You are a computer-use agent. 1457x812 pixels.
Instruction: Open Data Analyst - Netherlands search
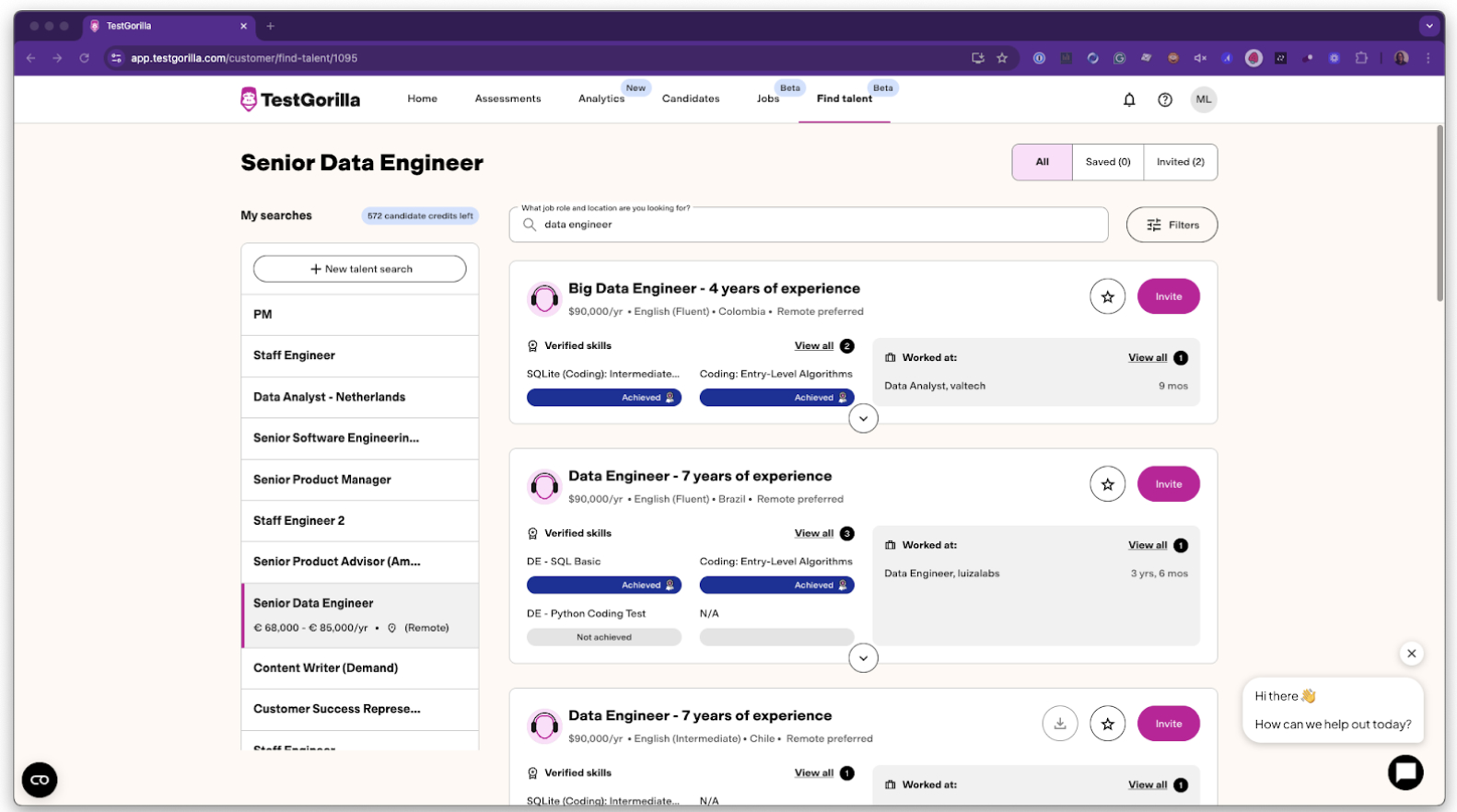(360, 397)
